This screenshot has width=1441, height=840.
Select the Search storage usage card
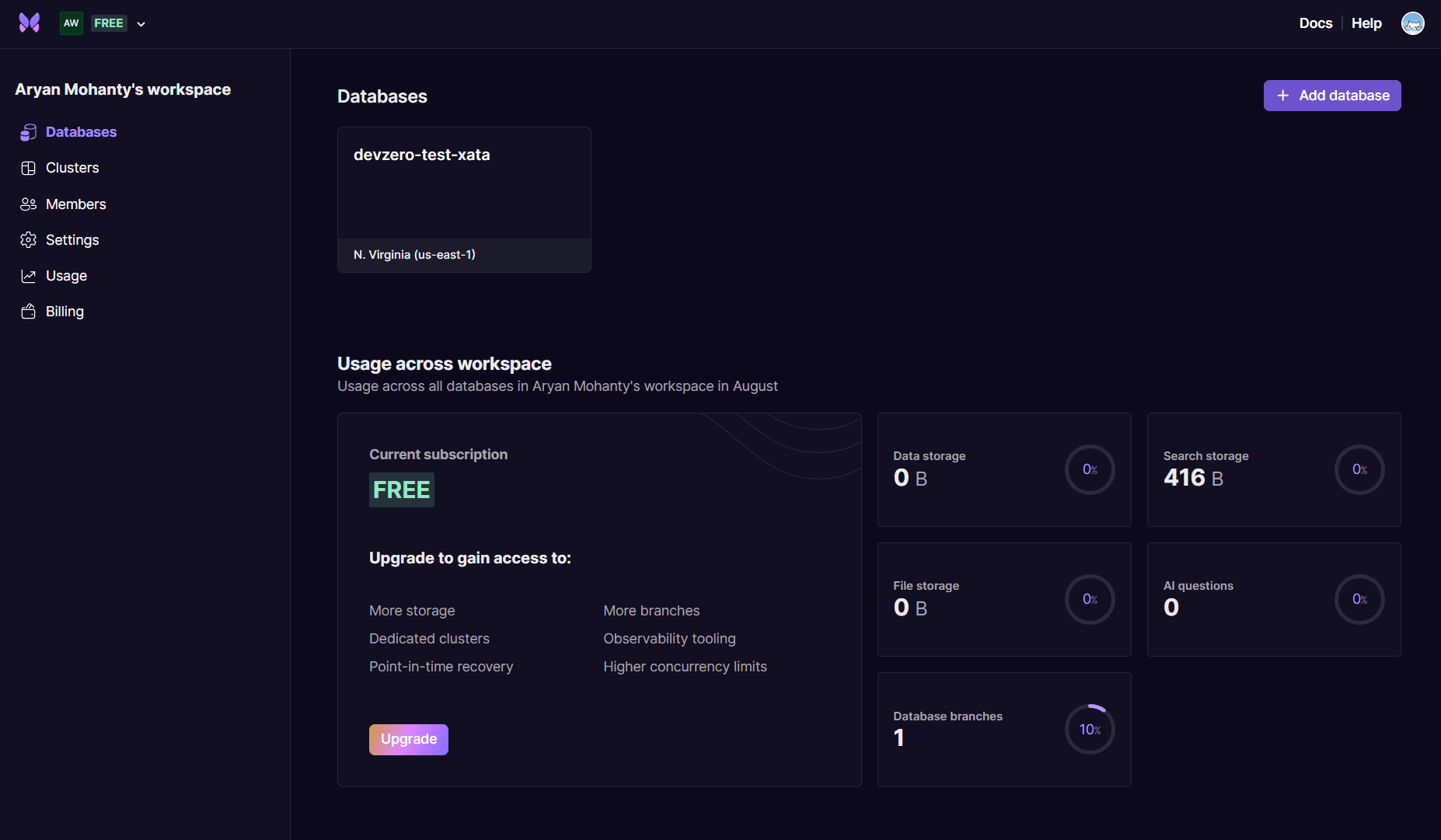click(x=1273, y=469)
